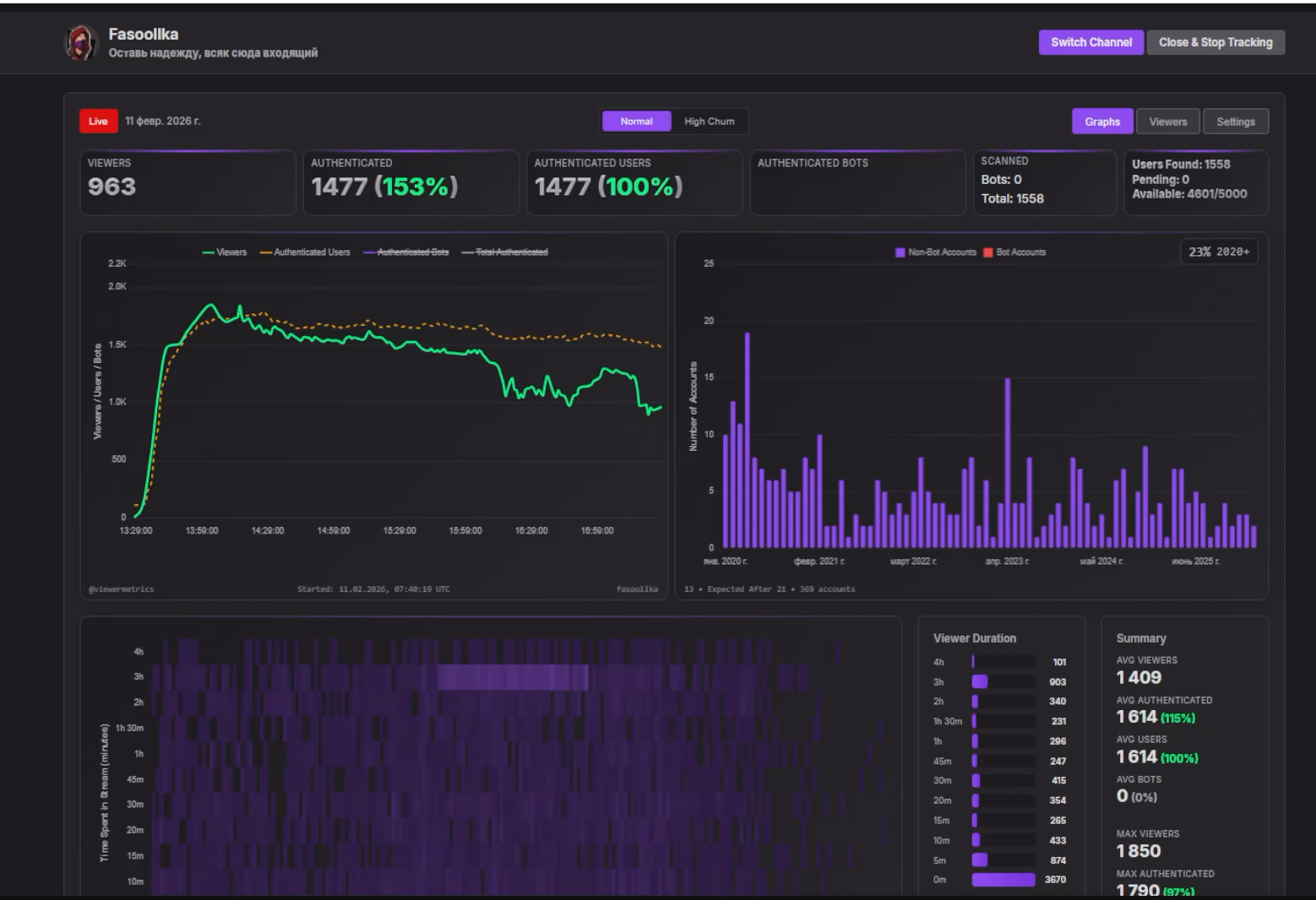Screen dimensions: 1316x900
Task: Click the 3h viewer duration bar
Action: pos(980,681)
